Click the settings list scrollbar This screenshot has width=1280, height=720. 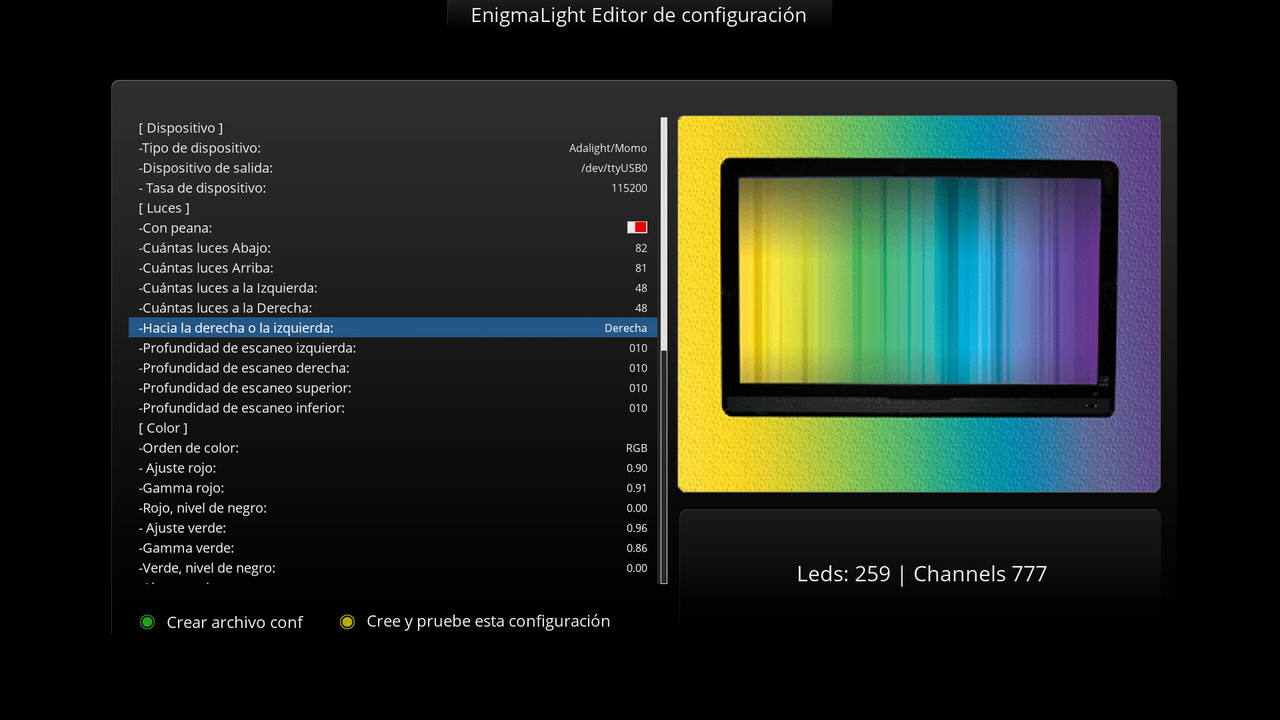coord(664,350)
